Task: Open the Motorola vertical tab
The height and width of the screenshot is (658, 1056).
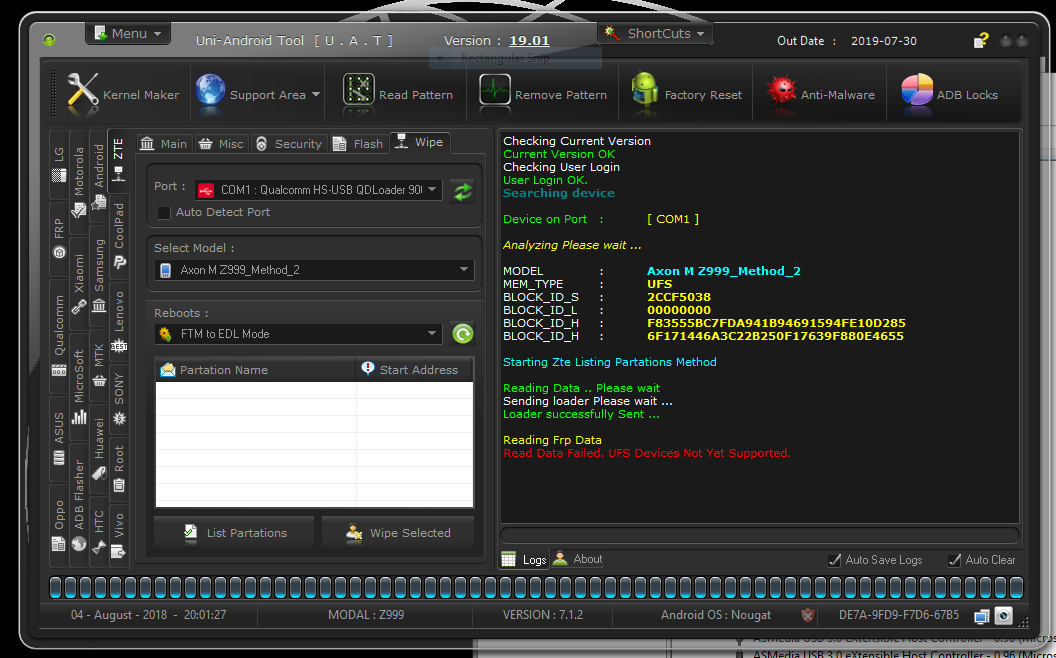Action: [79, 183]
